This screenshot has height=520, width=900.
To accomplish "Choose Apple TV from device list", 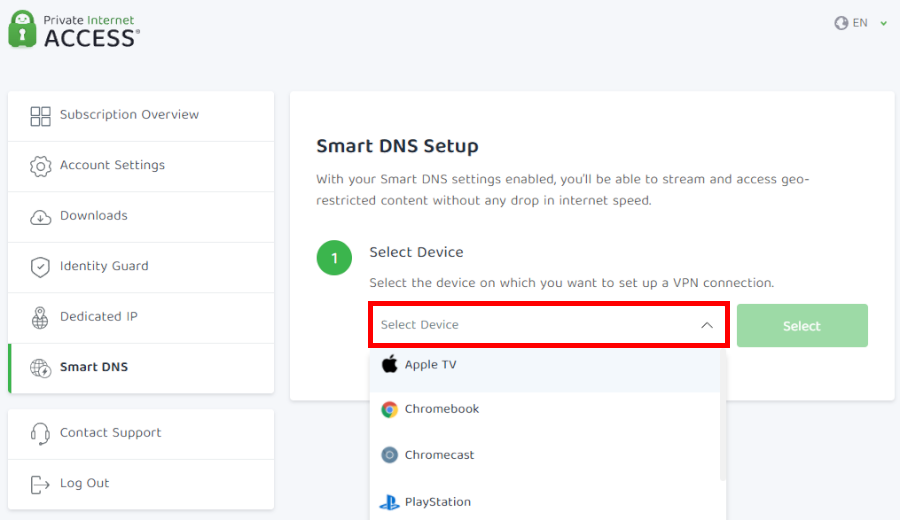I will click(x=545, y=369).
